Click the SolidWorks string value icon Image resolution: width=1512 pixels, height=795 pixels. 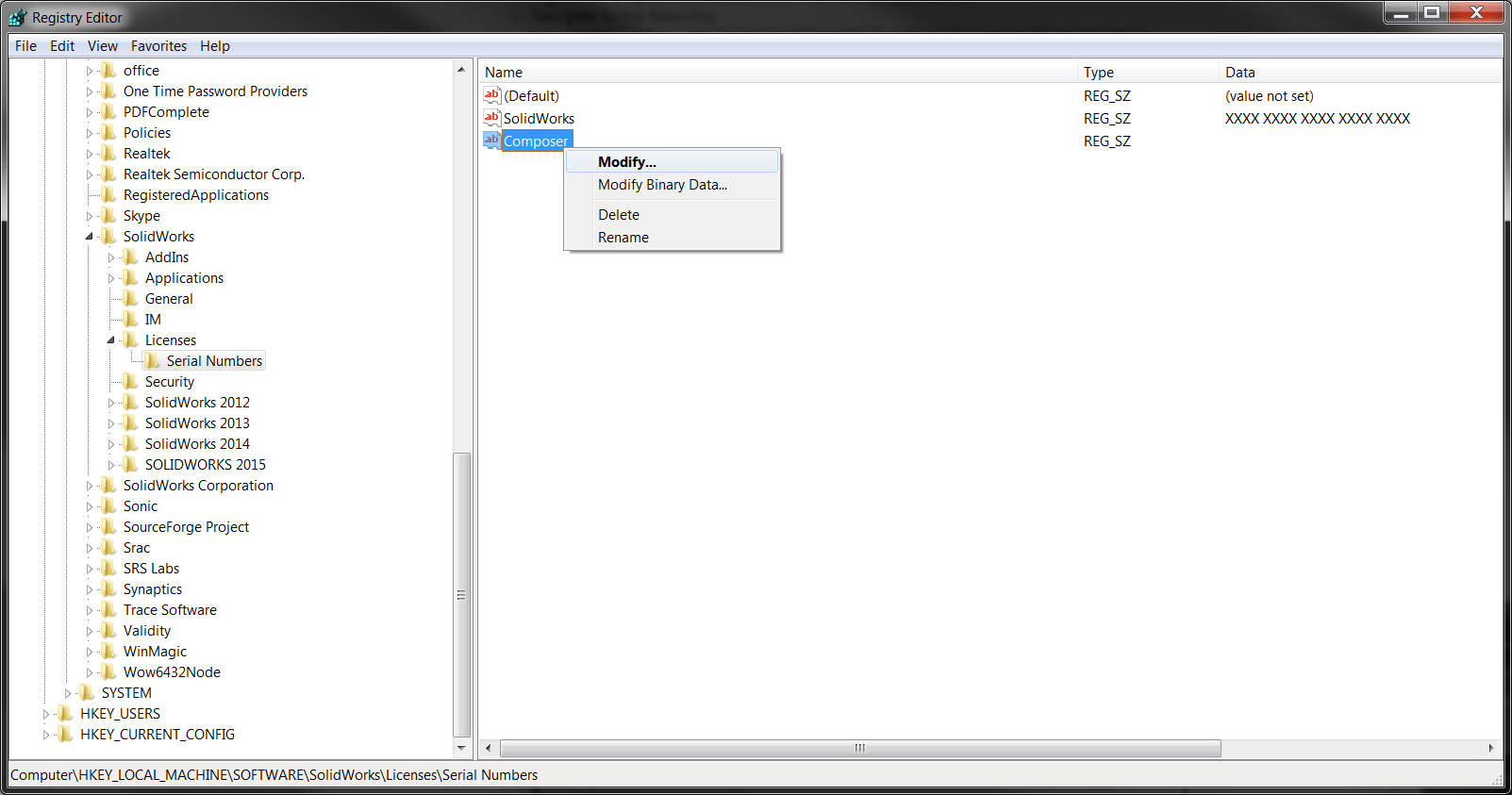(x=491, y=118)
